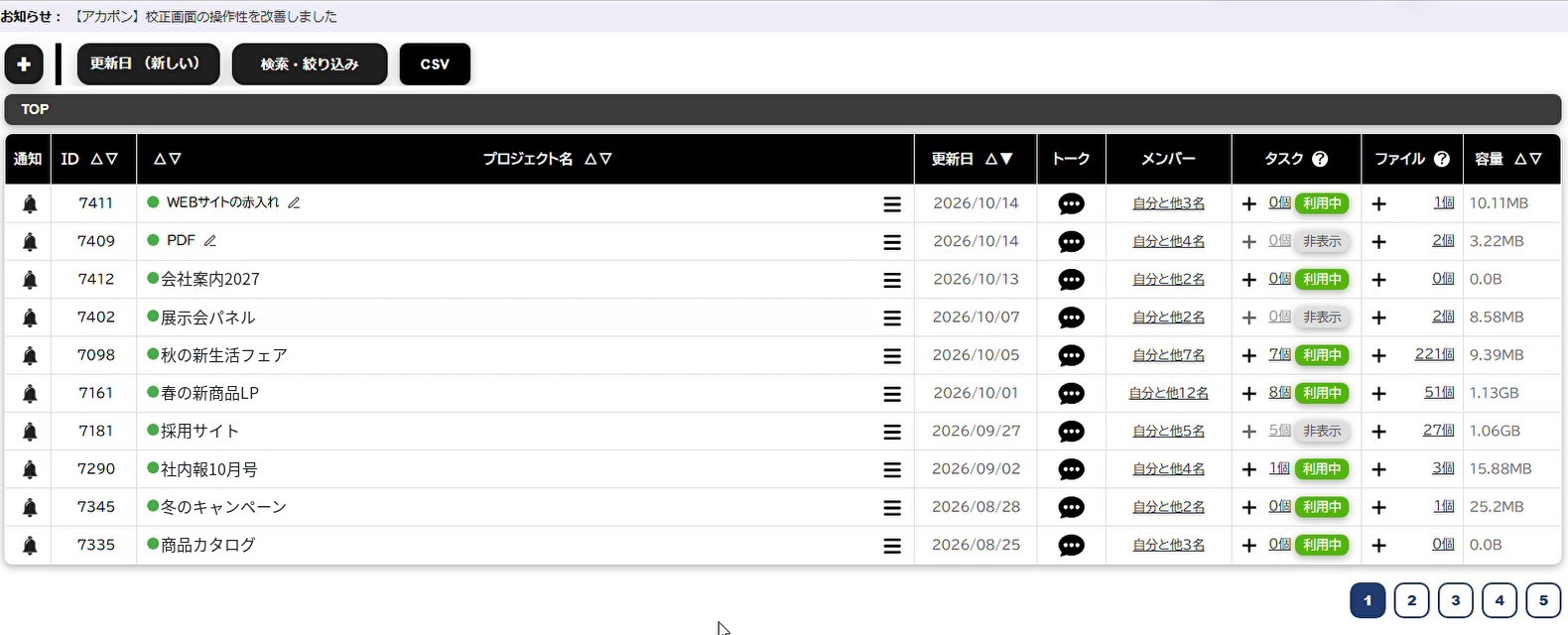The height and width of the screenshot is (635, 1568).
Task: Toggle 利用中 task status for project 7411
Action: (x=1322, y=203)
